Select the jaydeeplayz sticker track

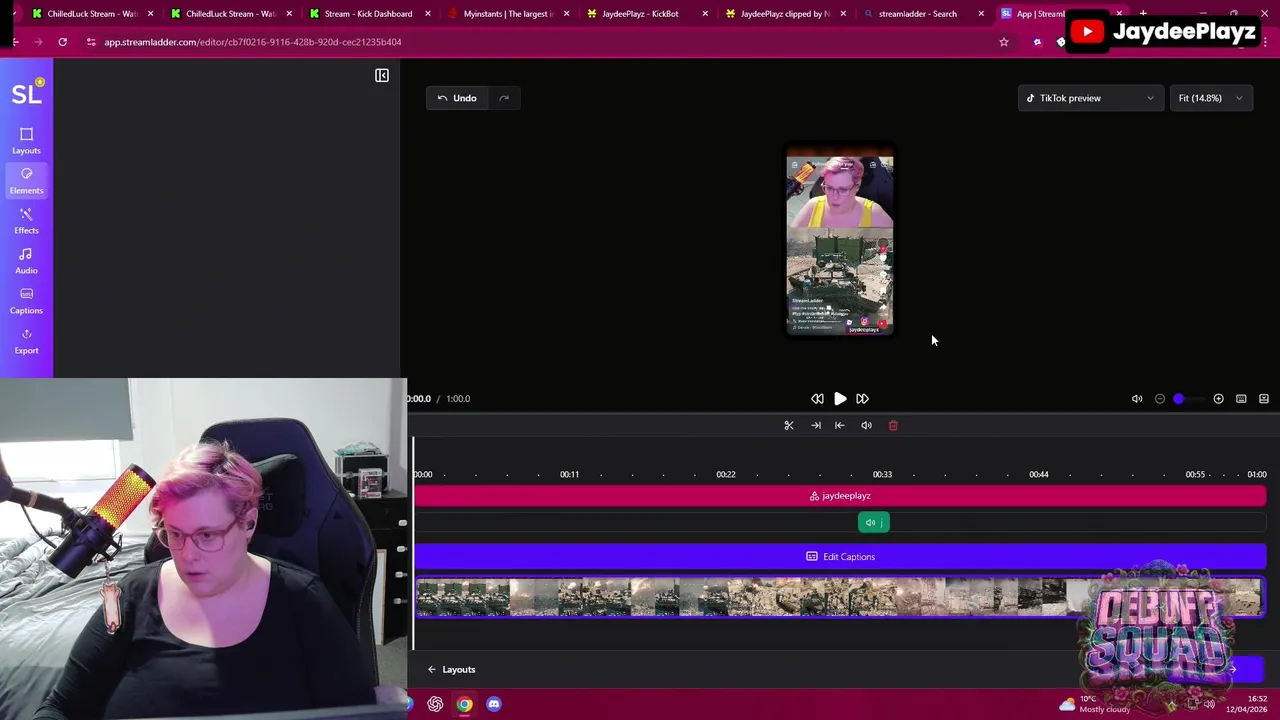840,496
